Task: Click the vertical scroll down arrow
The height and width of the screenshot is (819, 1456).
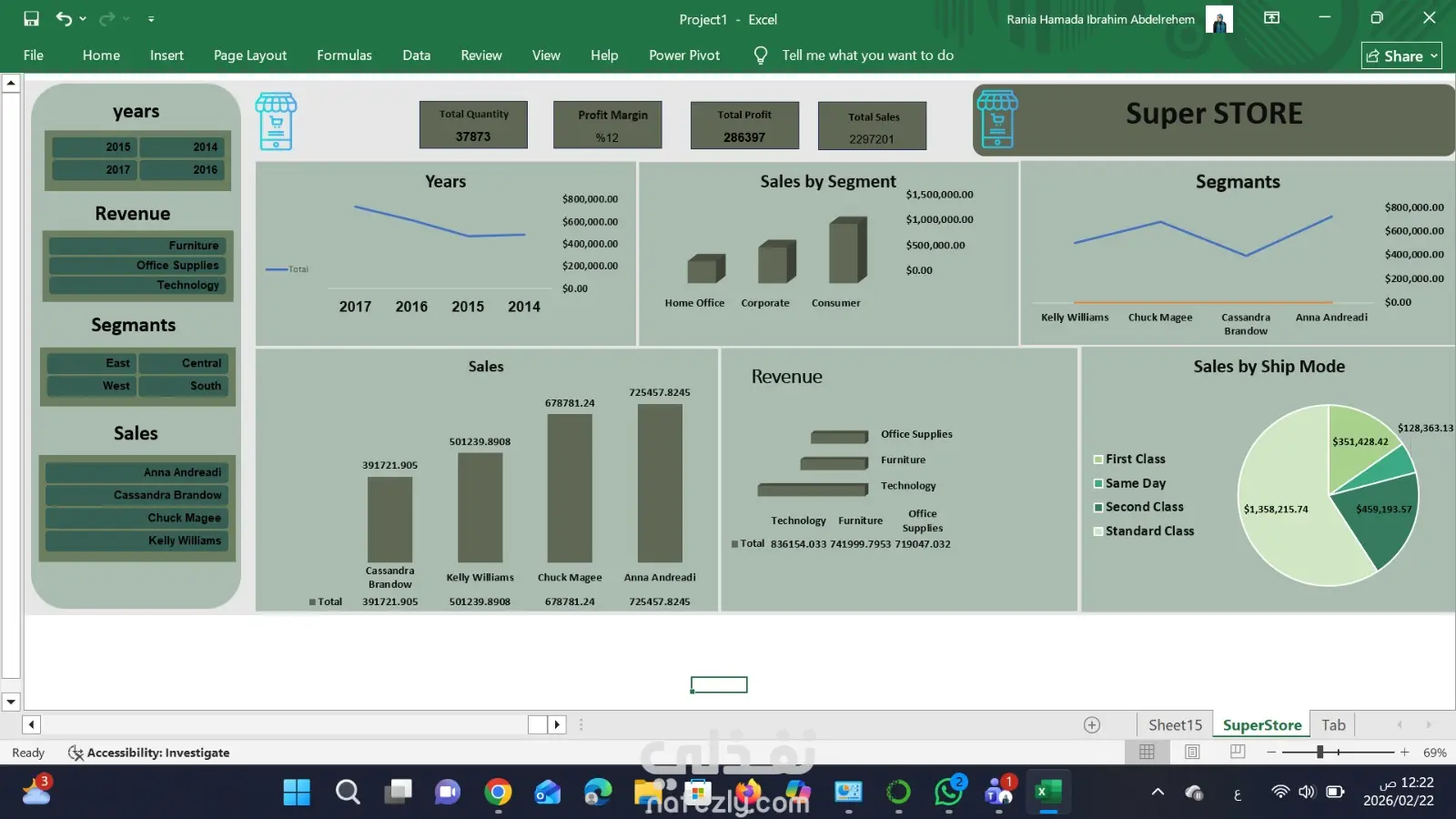Action: [x=11, y=702]
